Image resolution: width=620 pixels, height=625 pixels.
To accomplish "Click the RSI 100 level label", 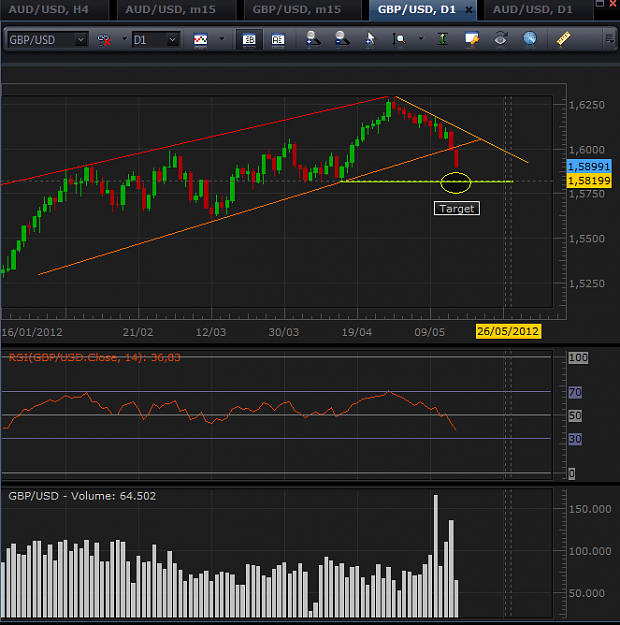I will click(x=578, y=358).
